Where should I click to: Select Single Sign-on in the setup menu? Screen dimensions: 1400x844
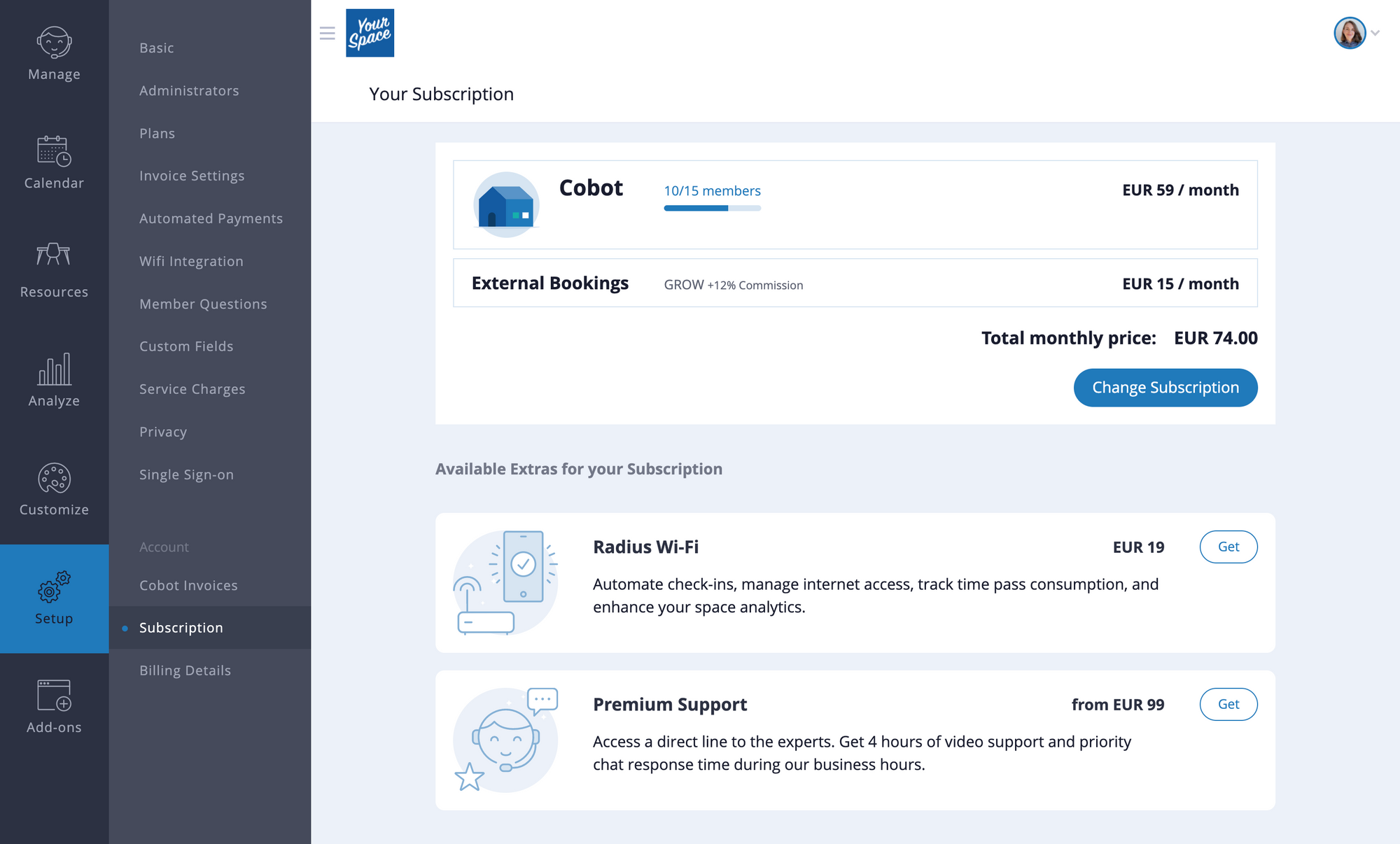coord(186,474)
